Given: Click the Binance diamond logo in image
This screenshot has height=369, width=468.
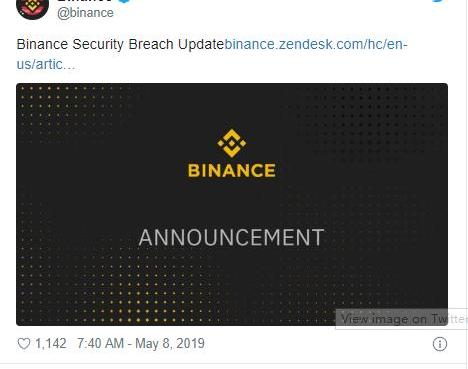Looking at the screenshot, I should [232, 143].
